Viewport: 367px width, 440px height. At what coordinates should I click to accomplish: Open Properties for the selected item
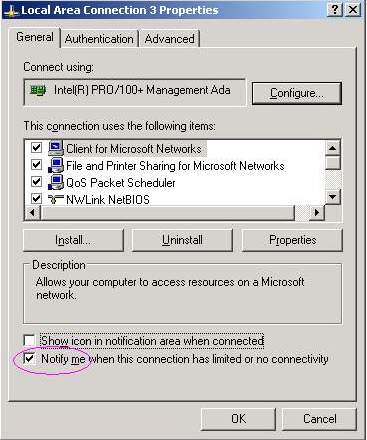(292, 240)
